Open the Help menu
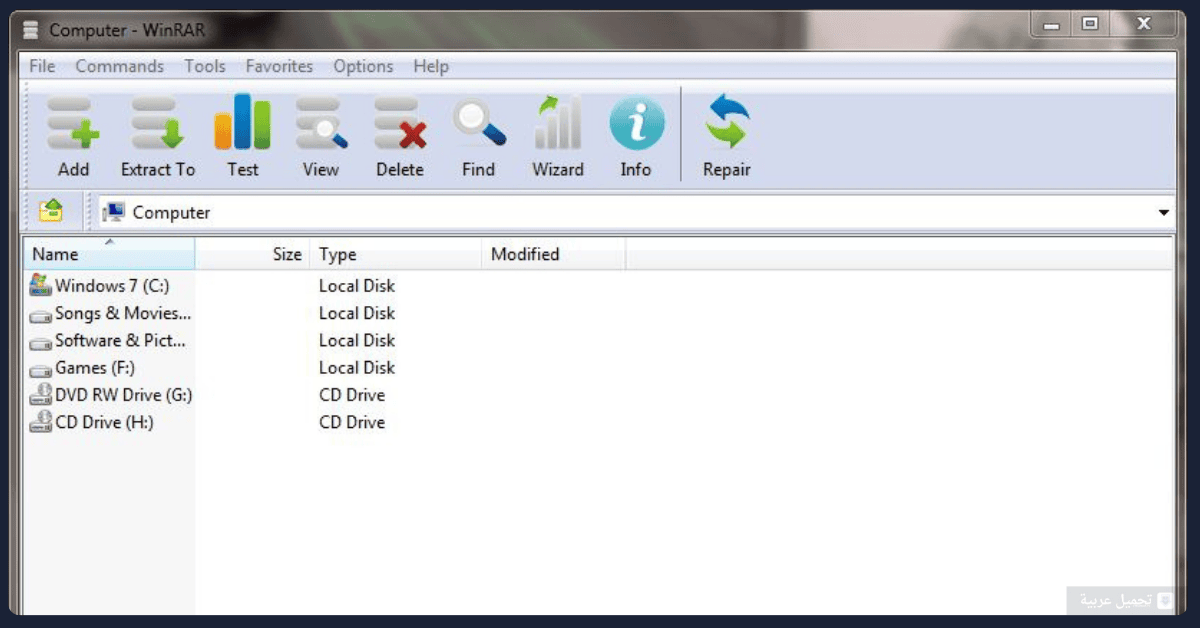The height and width of the screenshot is (628, 1200). pyautogui.click(x=431, y=67)
